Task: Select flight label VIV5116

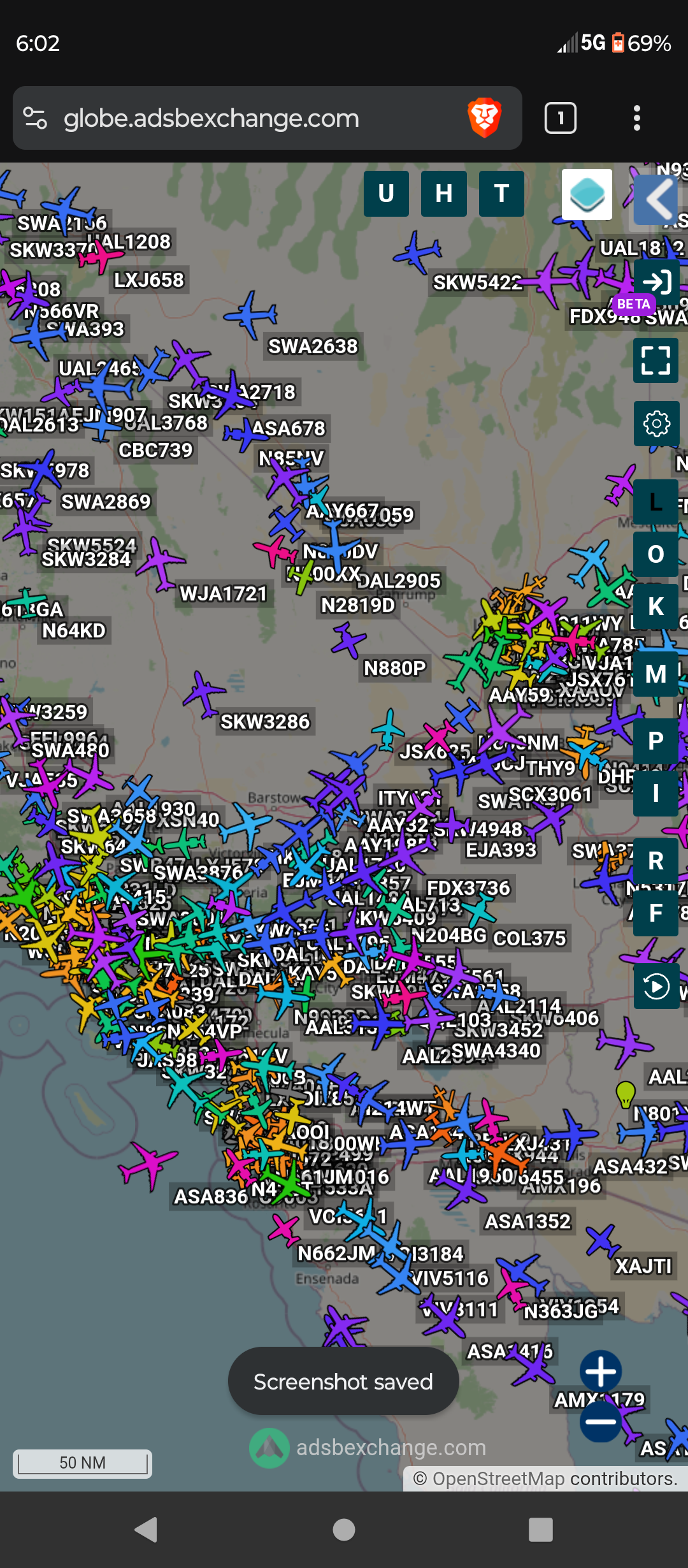Action: [450, 1278]
